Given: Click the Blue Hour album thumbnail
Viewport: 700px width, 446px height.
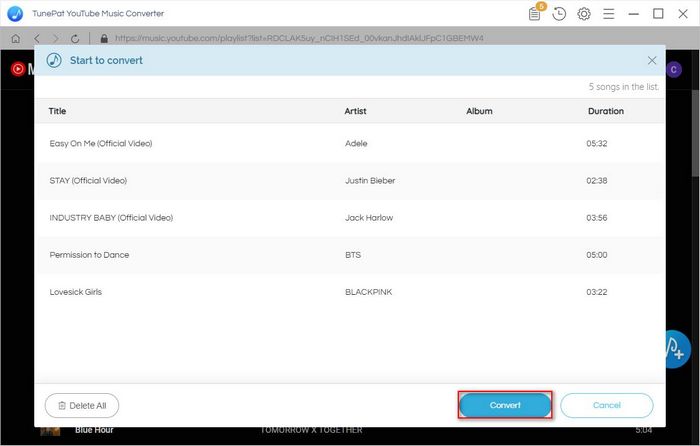Looking at the screenshot, I should [50, 431].
